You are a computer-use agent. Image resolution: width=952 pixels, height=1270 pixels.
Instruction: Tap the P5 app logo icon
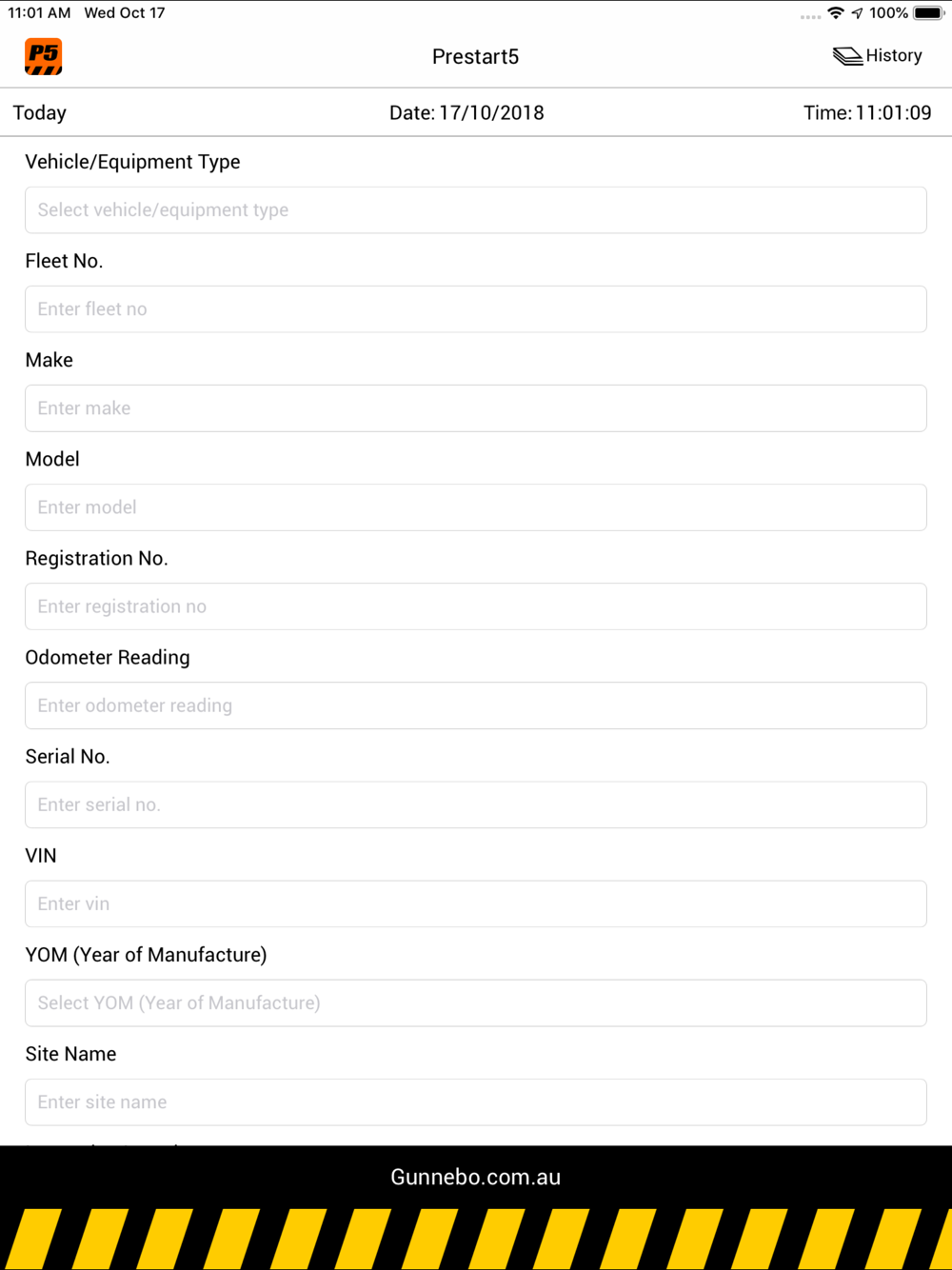tap(44, 56)
